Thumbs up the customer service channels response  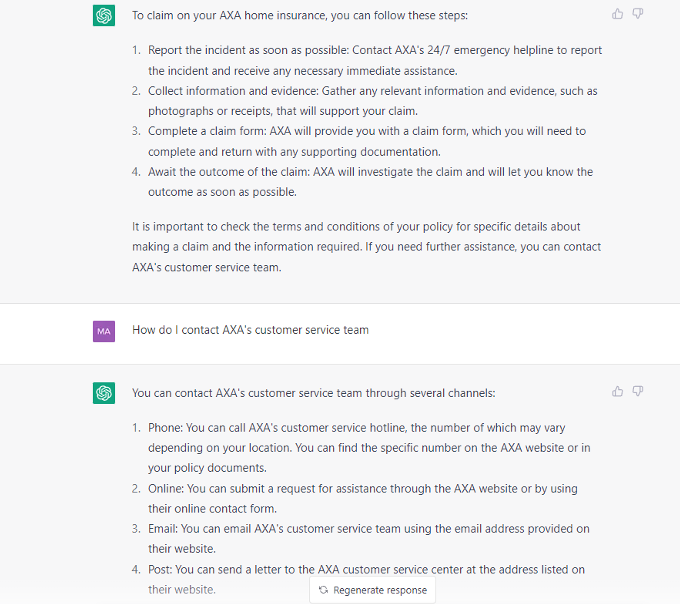(617, 392)
